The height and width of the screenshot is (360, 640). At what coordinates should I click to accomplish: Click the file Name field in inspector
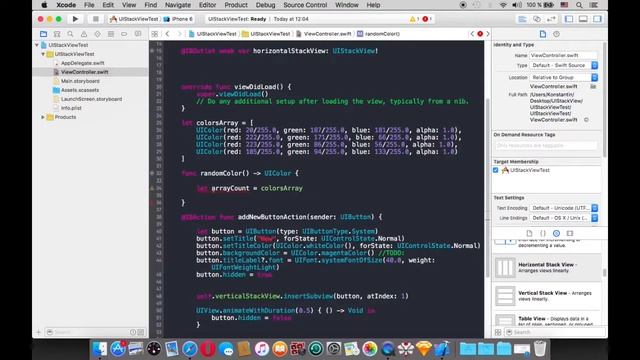coord(564,55)
